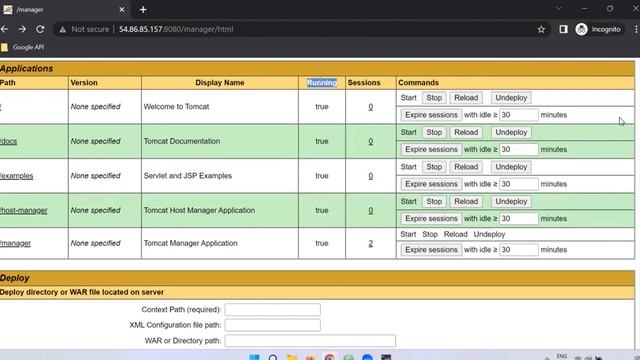Open the 2 sessions link for Tomcat Manager
The height and width of the screenshot is (360, 640).
371,243
